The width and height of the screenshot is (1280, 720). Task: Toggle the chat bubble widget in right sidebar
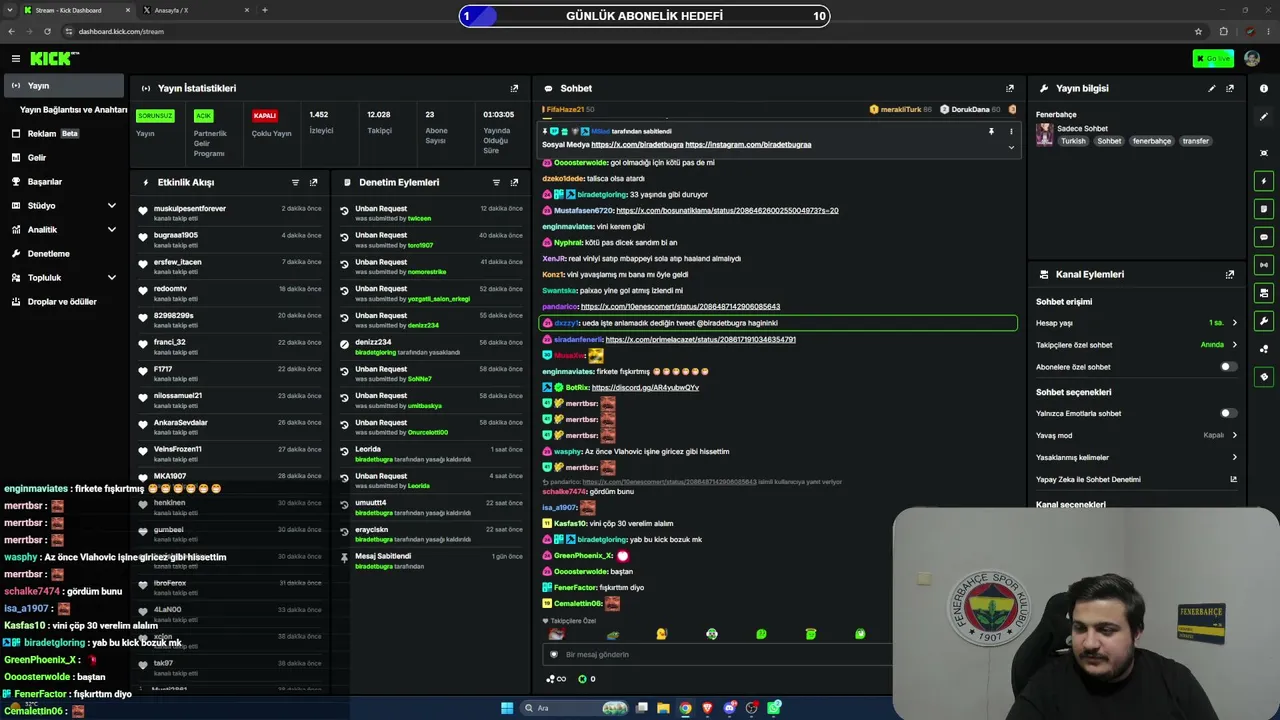[1264, 237]
